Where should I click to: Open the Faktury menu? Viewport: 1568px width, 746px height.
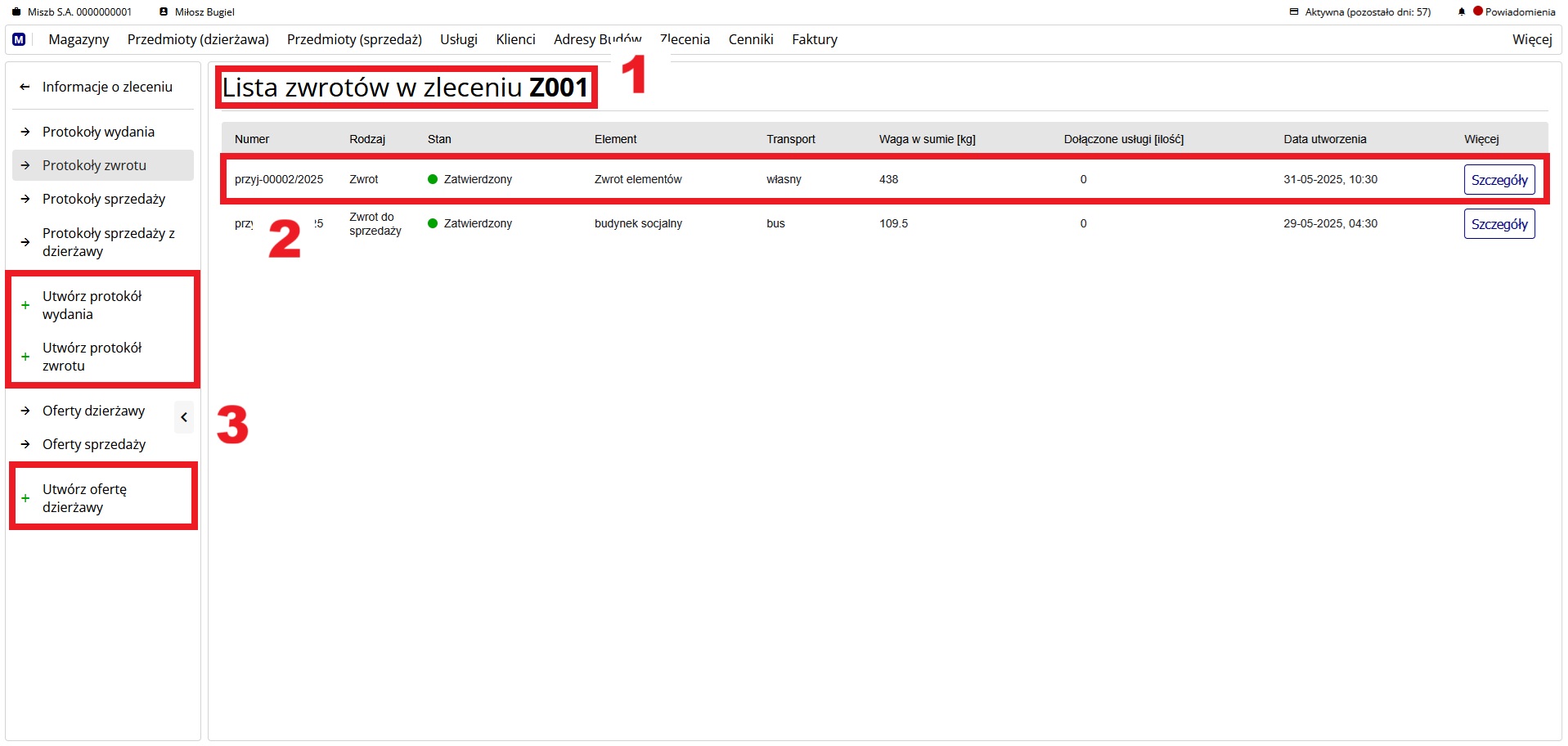coord(814,39)
